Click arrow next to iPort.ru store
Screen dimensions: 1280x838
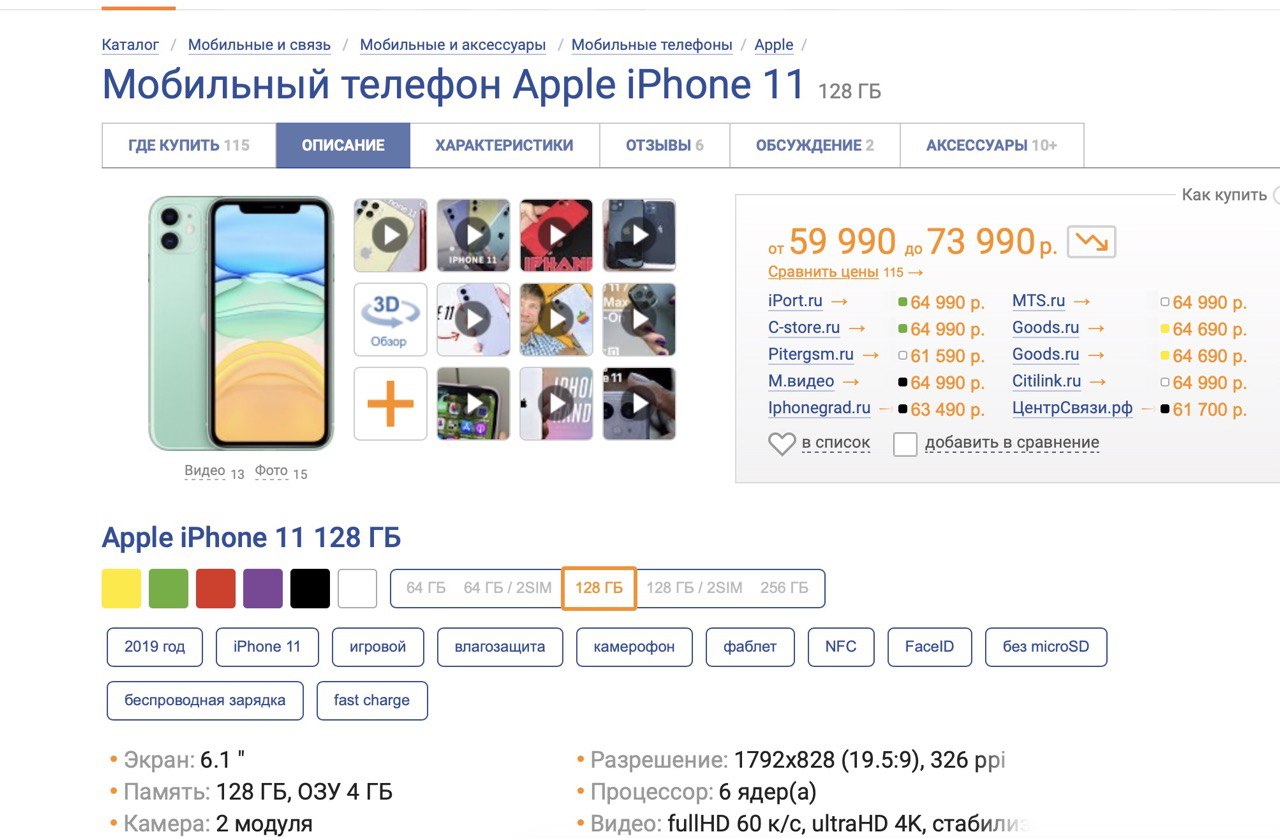coord(840,301)
